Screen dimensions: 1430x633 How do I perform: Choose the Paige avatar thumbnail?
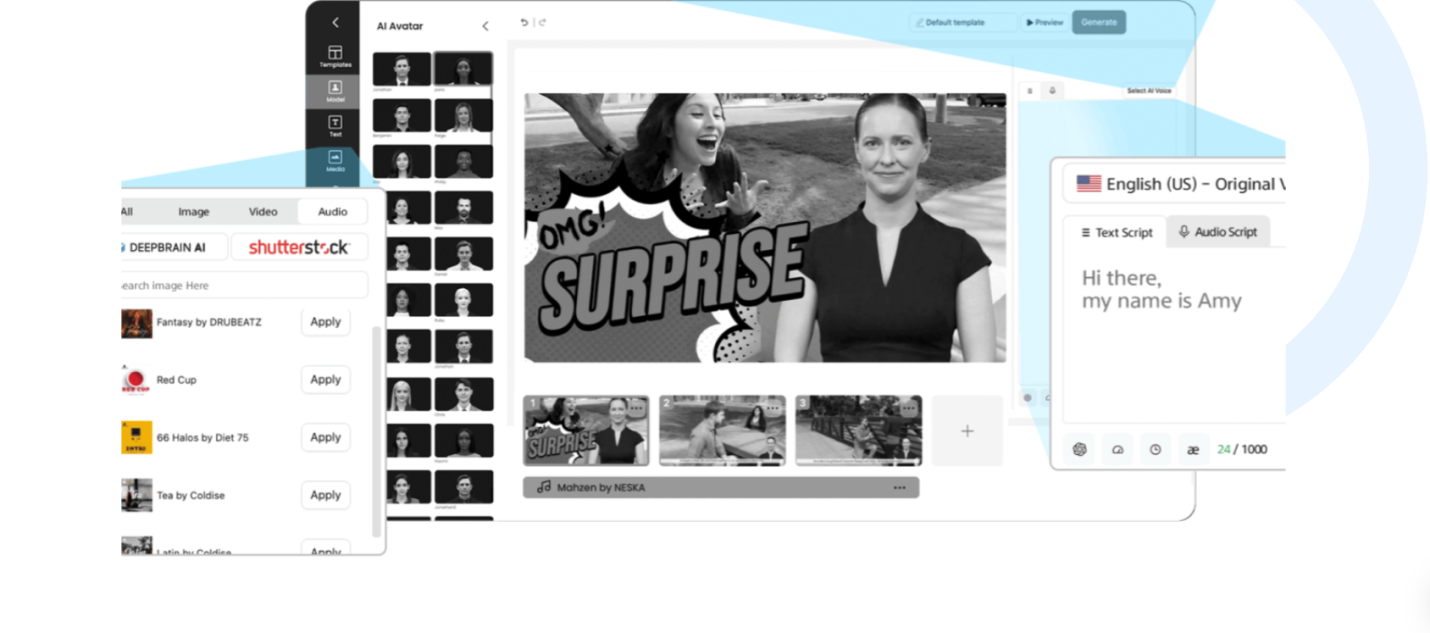(463, 116)
